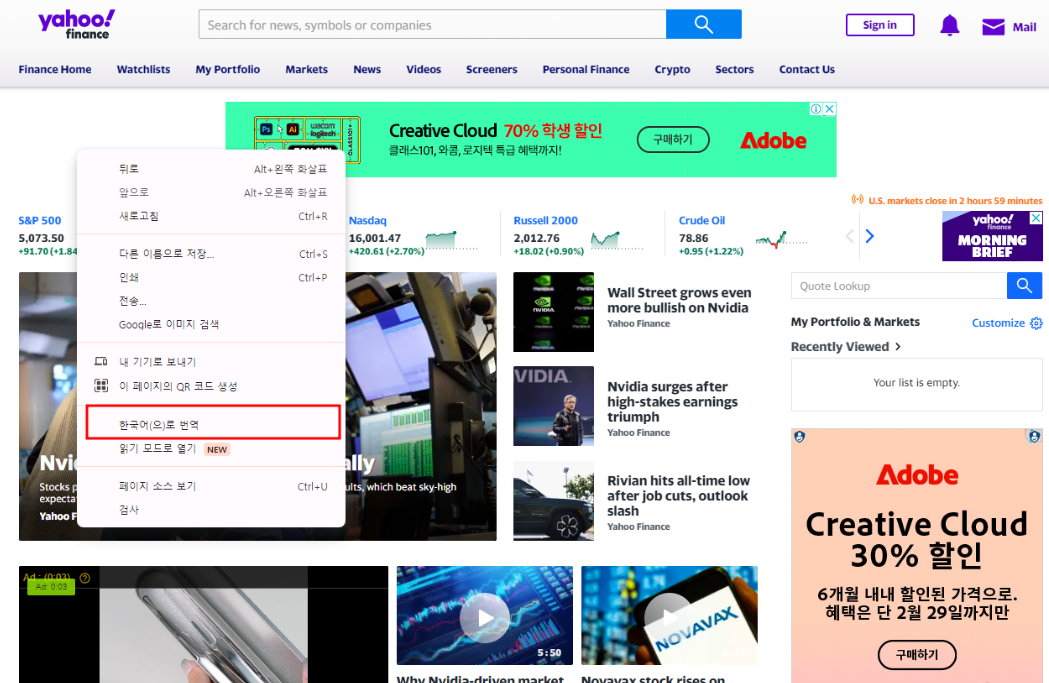1049x683 pixels.
Task: Choose '페이지 소스 보기' menu entry
Action: pos(211,486)
